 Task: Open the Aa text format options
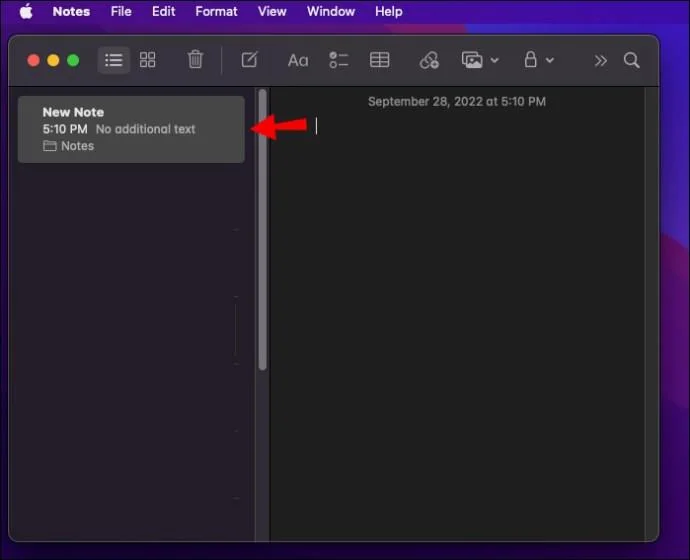click(x=298, y=60)
